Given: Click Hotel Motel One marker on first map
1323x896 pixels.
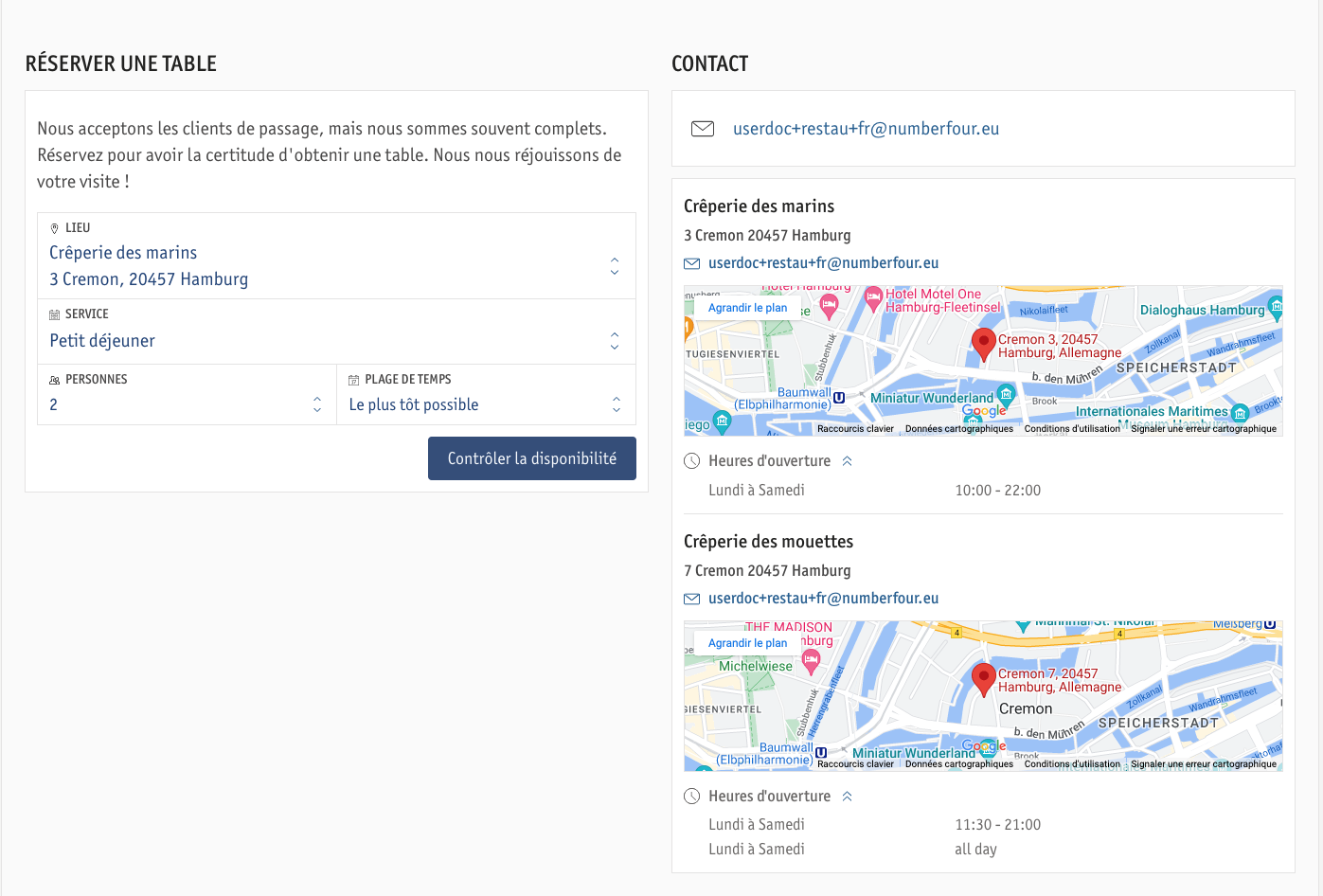Looking at the screenshot, I should coord(874,299).
